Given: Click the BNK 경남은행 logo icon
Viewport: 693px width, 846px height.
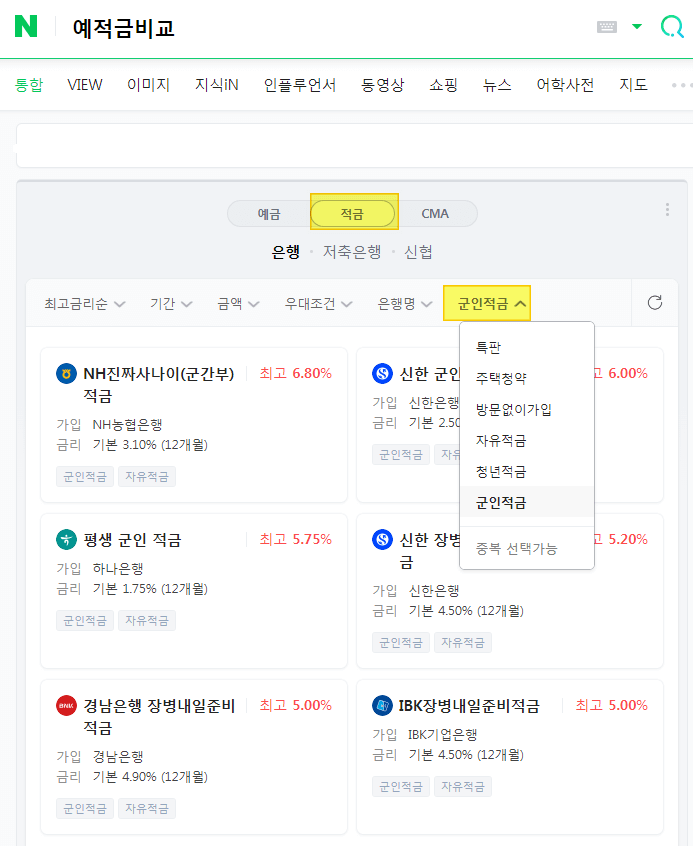Looking at the screenshot, I should point(66,706).
